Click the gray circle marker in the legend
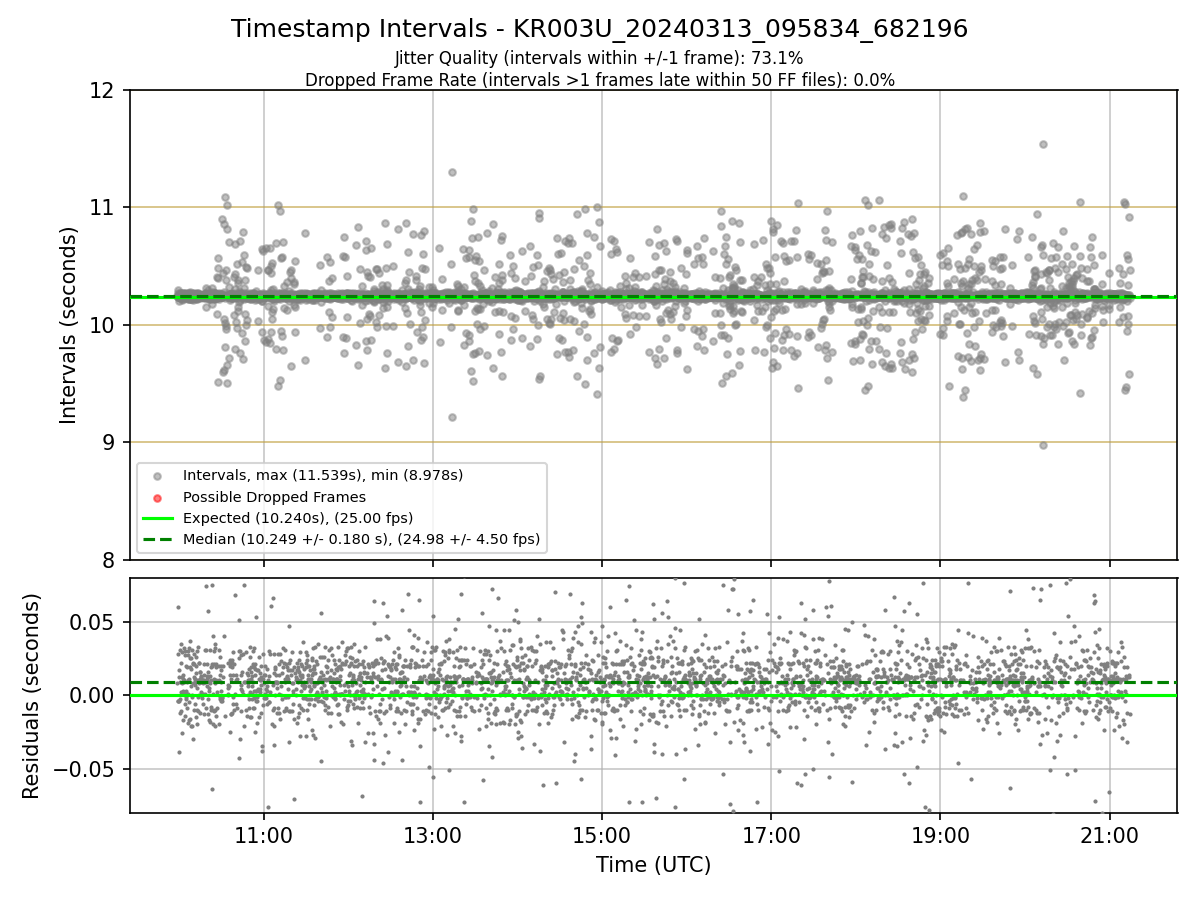Viewport: 1200px width, 900px height. [x=158, y=475]
